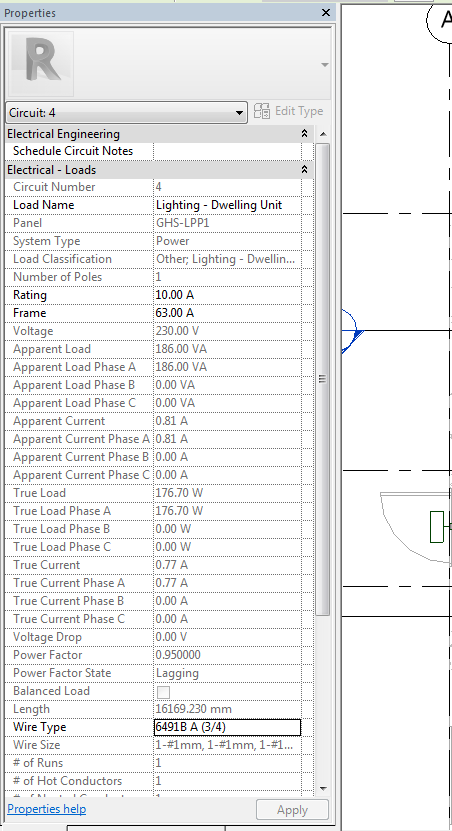Click the properties scrollbar down arrow

323,789
